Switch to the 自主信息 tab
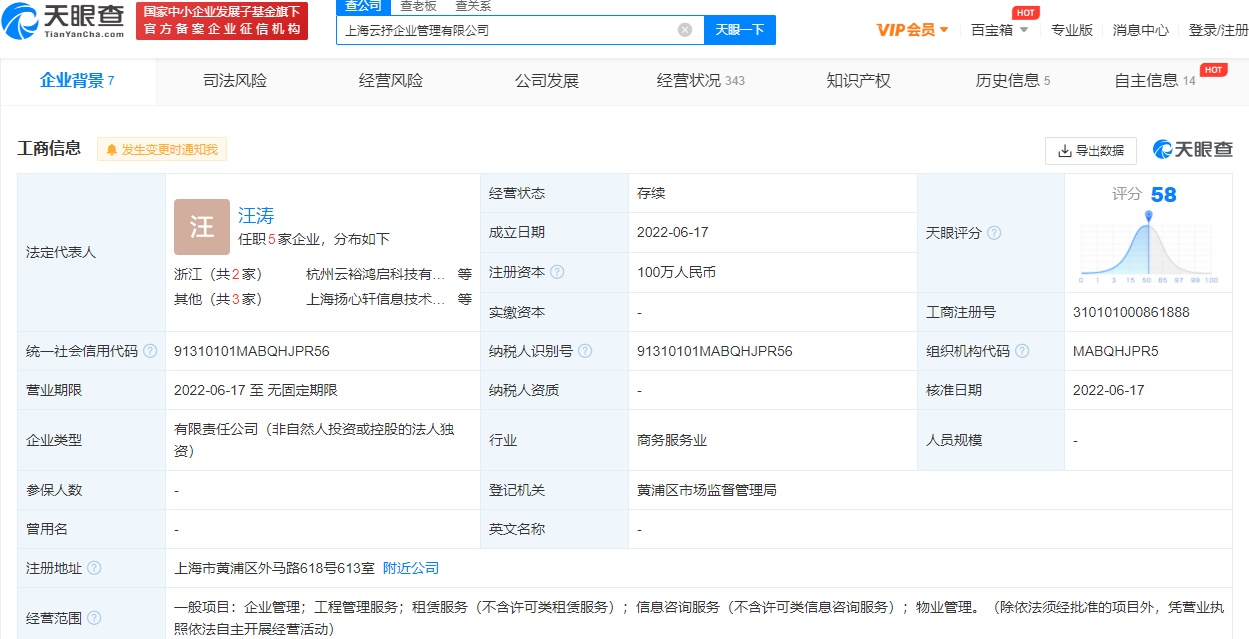The width and height of the screenshot is (1249, 639). tap(1155, 81)
